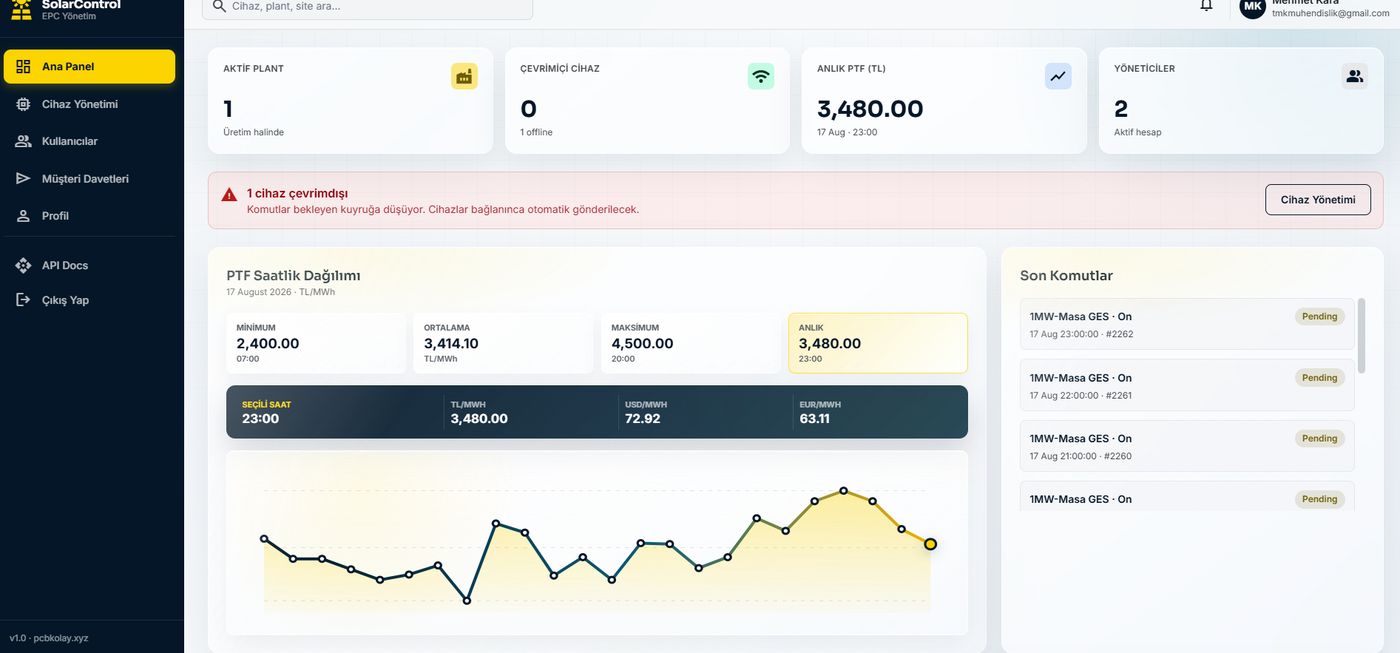Image resolution: width=1400 pixels, height=653 pixels.
Task: Open API Docs link in sidebar
Action: point(89,265)
